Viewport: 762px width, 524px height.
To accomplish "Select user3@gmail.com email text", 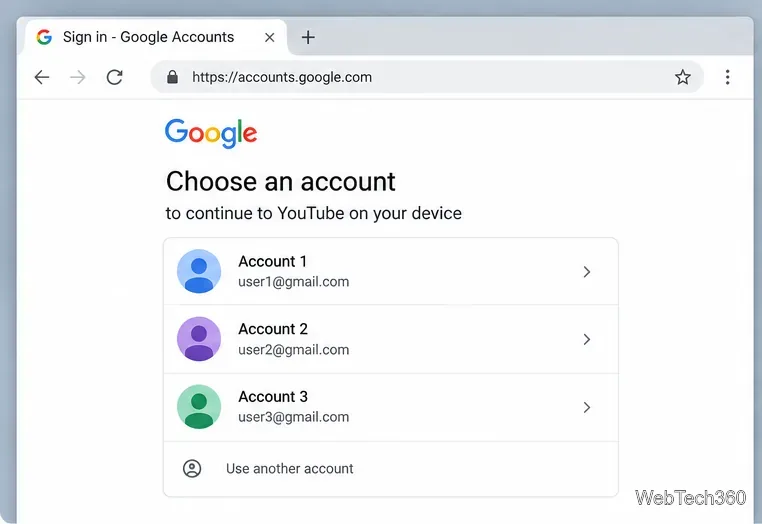I will pyautogui.click(x=294, y=417).
